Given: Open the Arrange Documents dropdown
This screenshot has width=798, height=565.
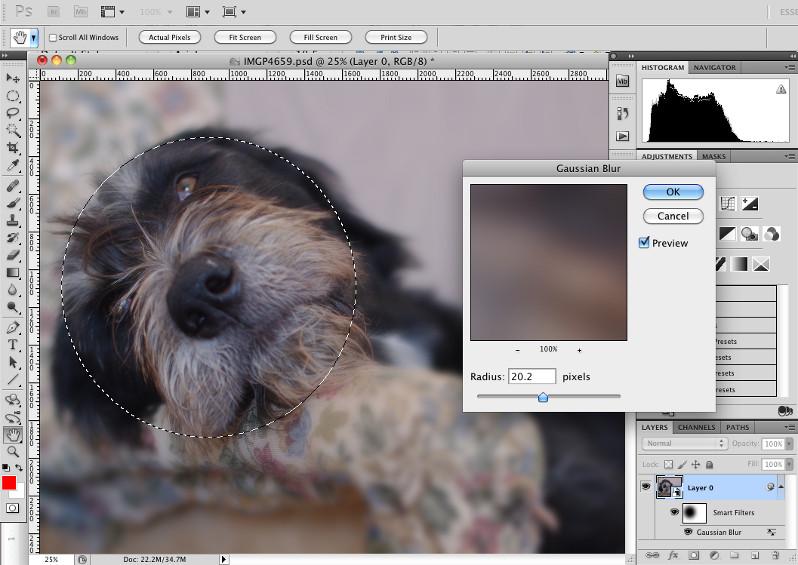Looking at the screenshot, I should click(197, 12).
